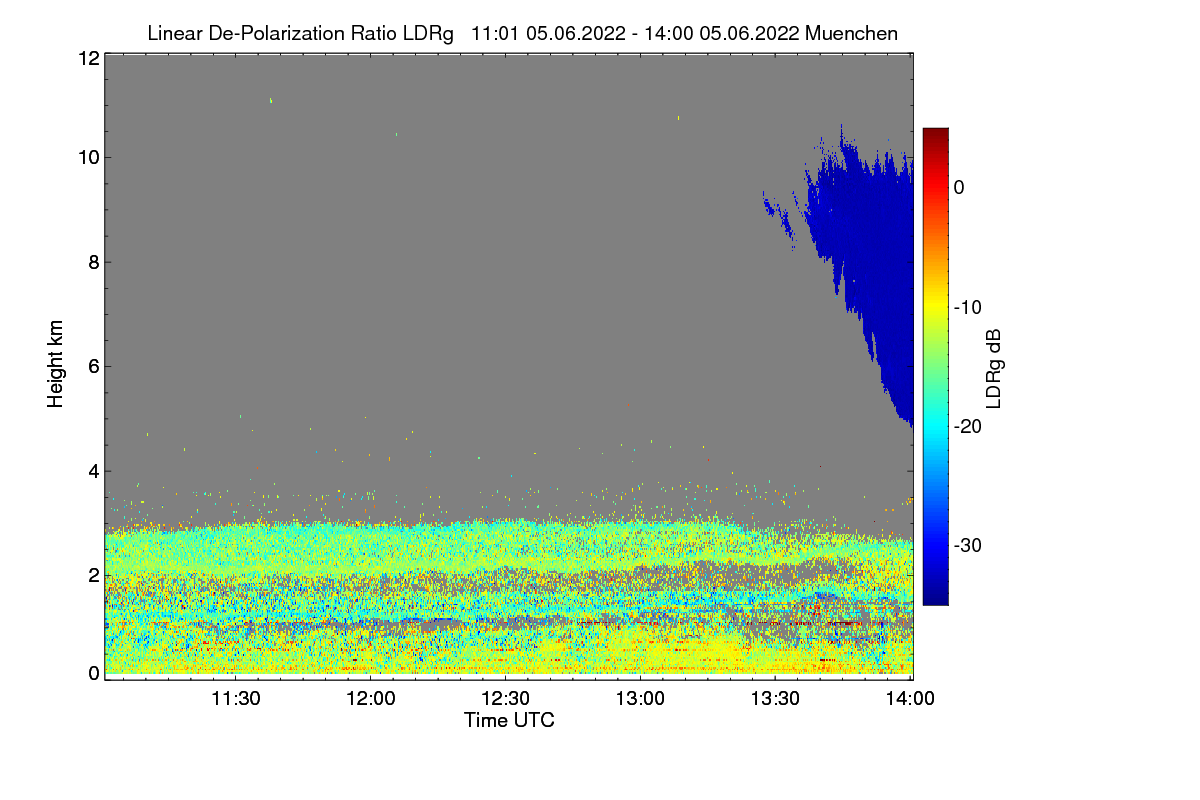Click the height tick label 8
Image resolution: width=1200 pixels, height=800 pixels.
(x=93, y=262)
